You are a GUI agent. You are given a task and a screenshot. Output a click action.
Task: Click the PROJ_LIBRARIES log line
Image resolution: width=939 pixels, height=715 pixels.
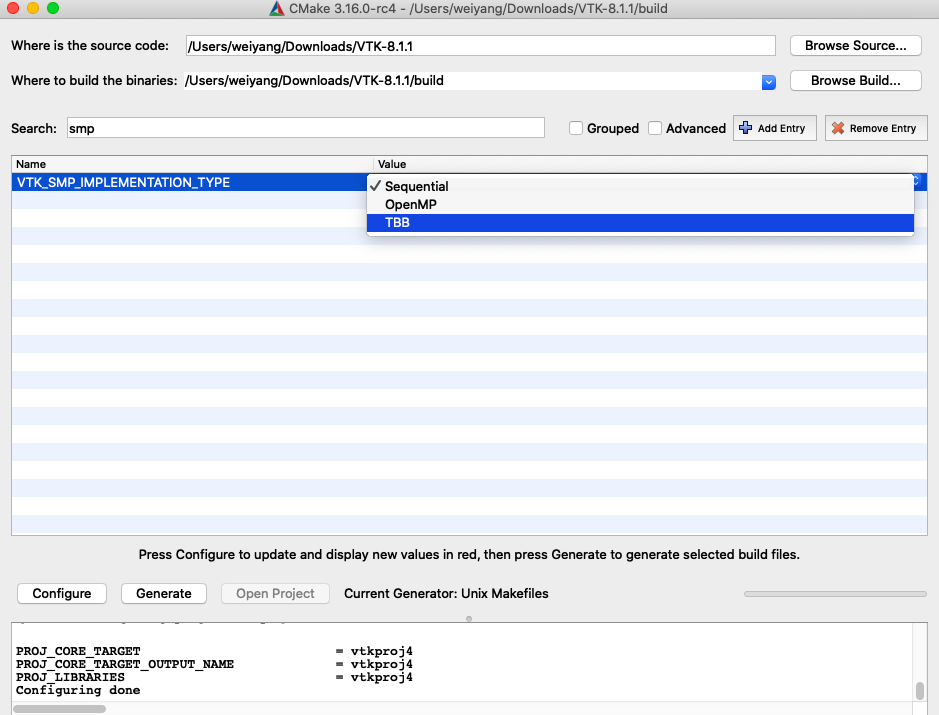[214, 677]
